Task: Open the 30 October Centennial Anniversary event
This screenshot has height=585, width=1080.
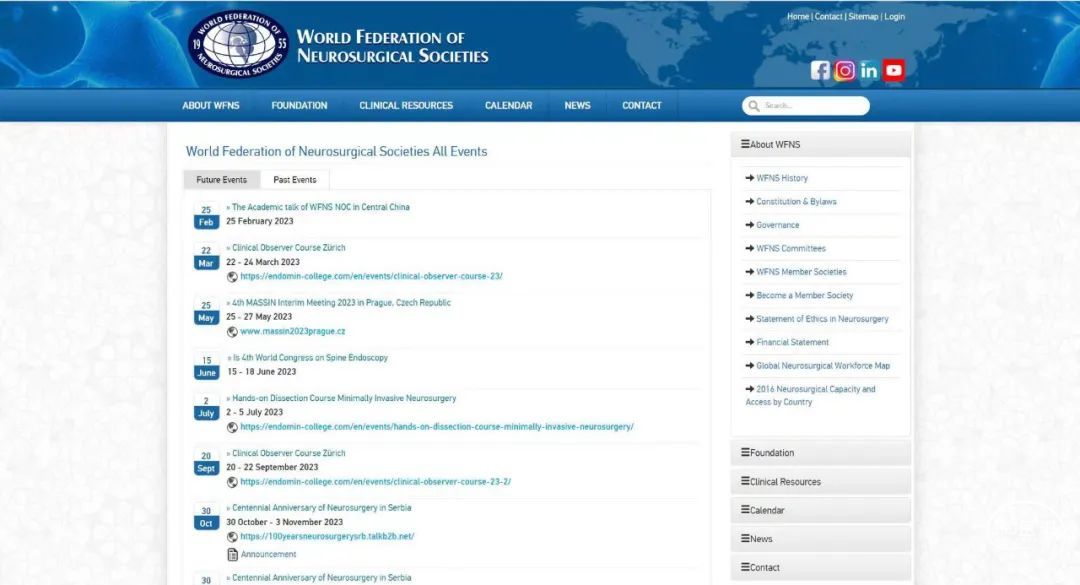Action: (x=321, y=508)
